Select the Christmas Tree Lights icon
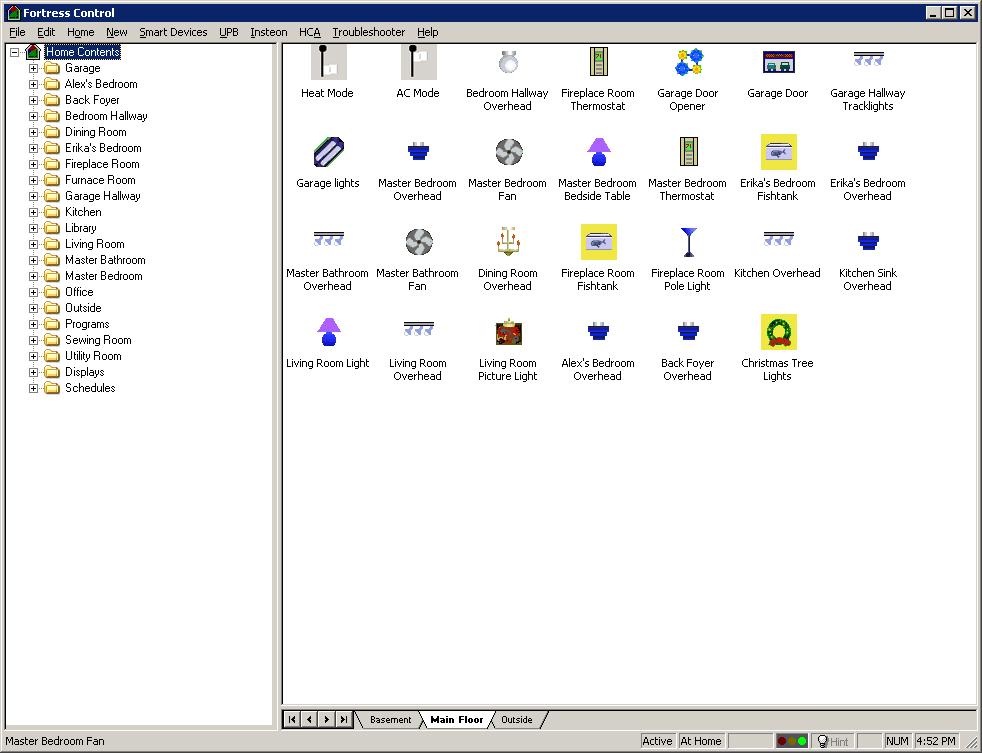 (x=778, y=333)
